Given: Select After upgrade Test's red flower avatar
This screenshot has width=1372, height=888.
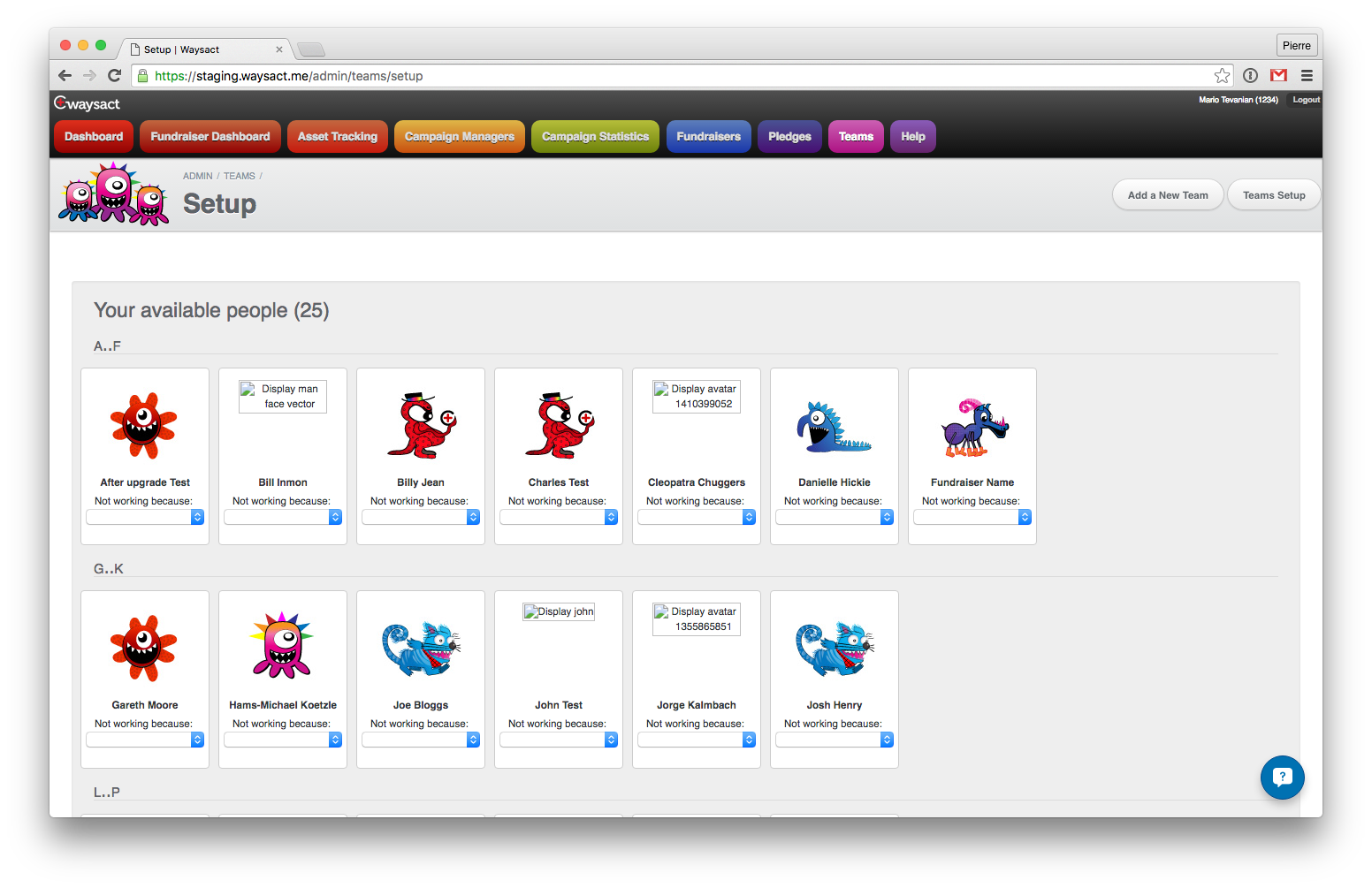Looking at the screenshot, I should tap(143, 426).
